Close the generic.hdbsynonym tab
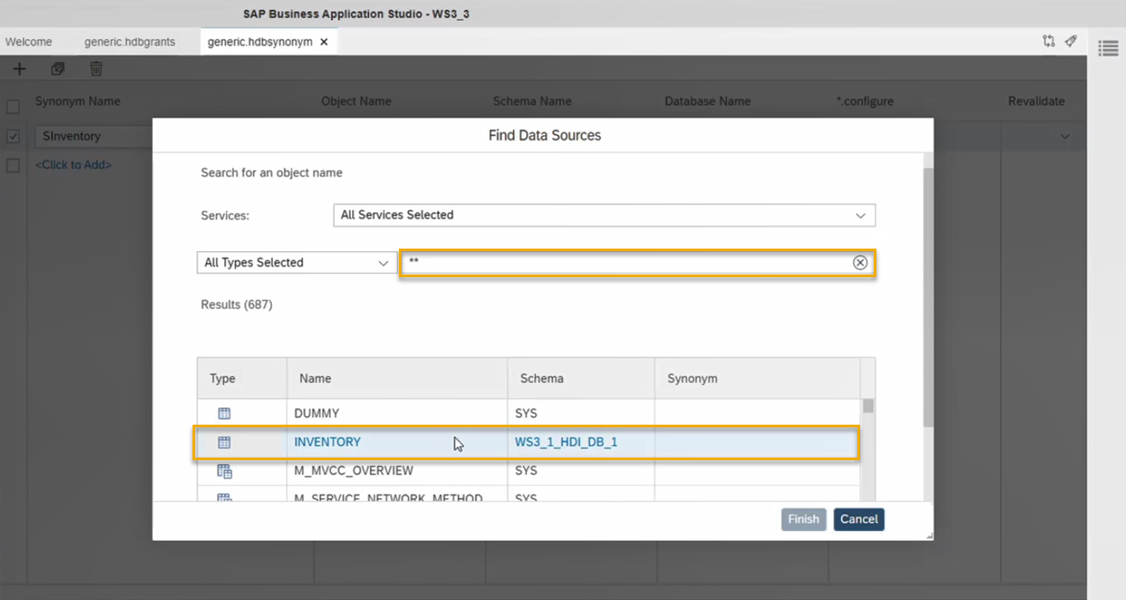The height and width of the screenshot is (600, 1126). click(x=324, y=42)
